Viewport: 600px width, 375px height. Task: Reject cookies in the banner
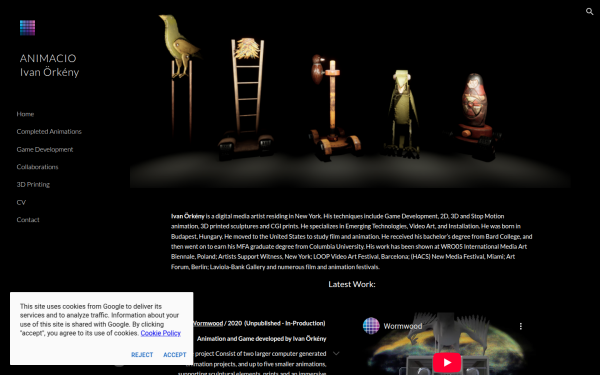[x=142, y=355]
